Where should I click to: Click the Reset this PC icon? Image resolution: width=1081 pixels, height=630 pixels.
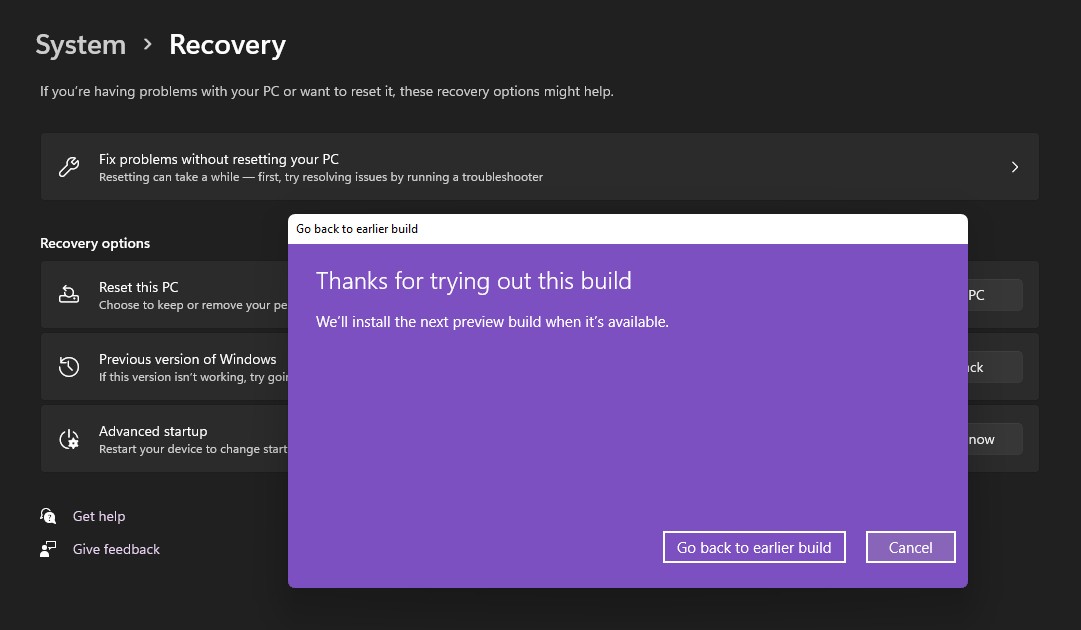[x=69, y=294]
